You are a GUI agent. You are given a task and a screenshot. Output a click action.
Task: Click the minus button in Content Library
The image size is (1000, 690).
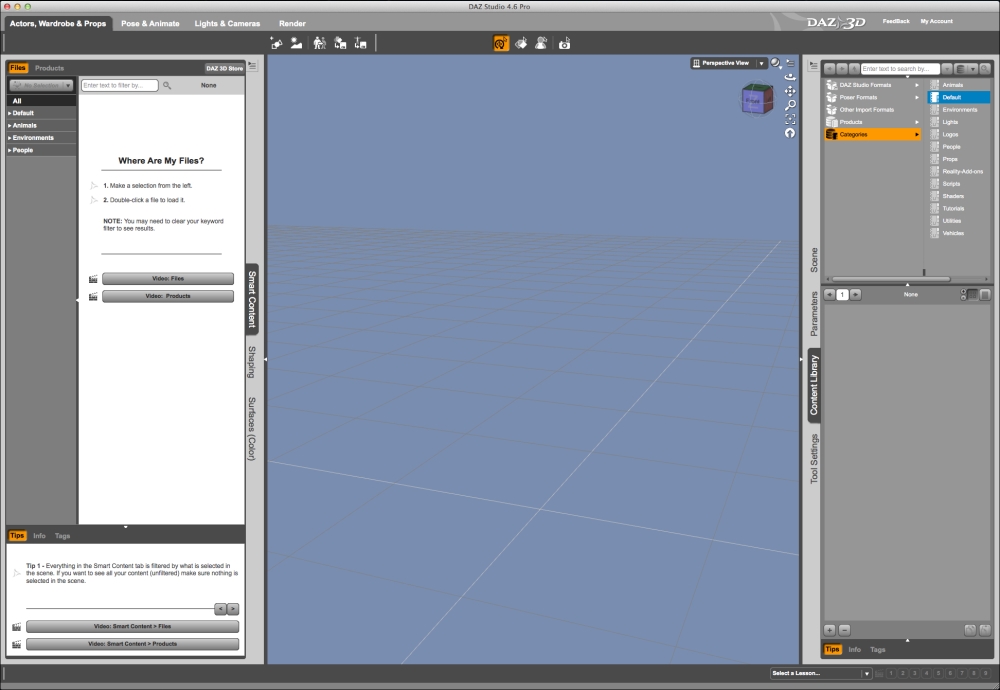pyautogui.click(x=844, y=630)
